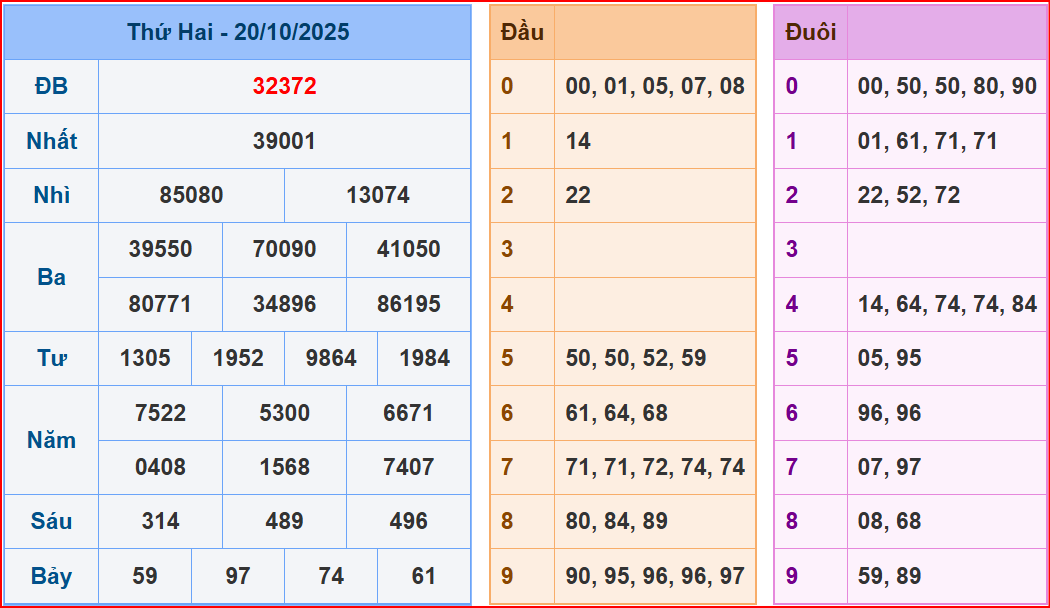Click seventh prize number 61 in Bảy row
The height and width of the screenshot is (608, 1050).
tap(424, 577)
